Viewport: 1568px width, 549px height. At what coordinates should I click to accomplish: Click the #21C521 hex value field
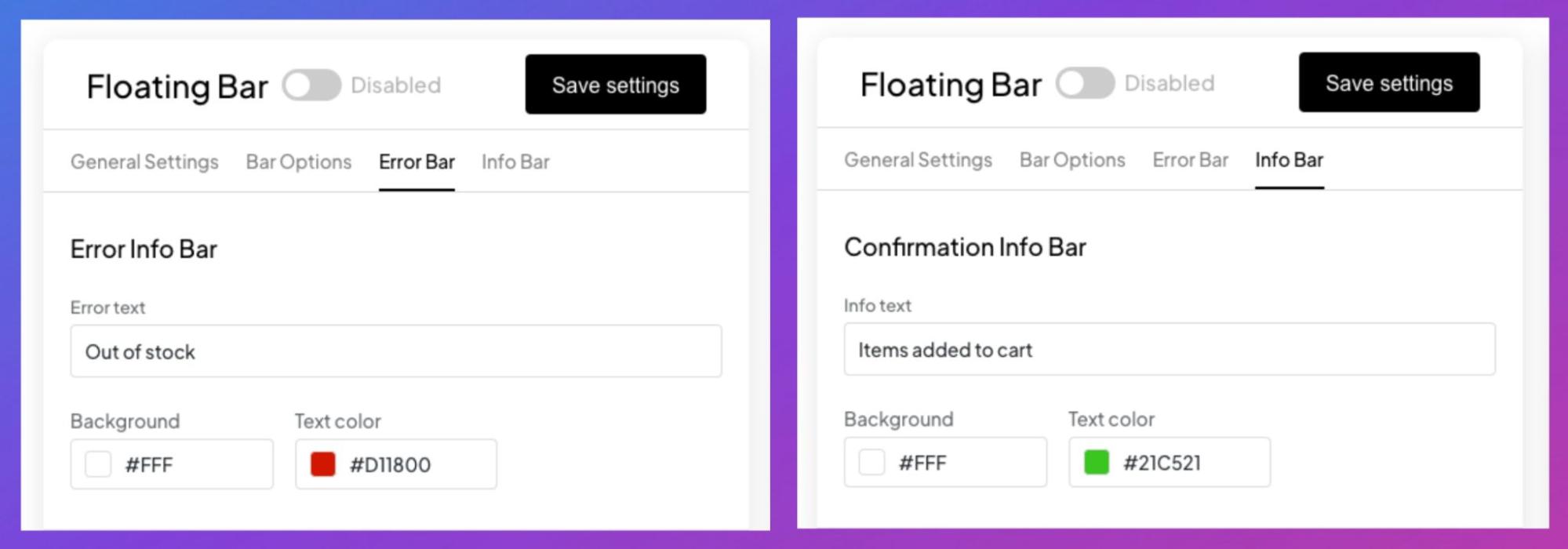coord(1162,463)
